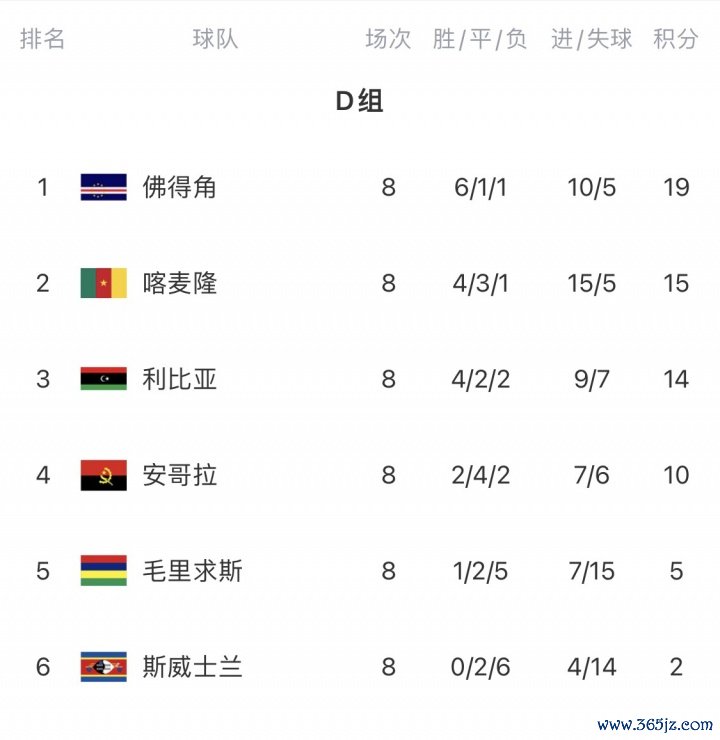The width and height of the screenshot is (720, 740).
Task: Click the 场次 column header
Action: 388,39
